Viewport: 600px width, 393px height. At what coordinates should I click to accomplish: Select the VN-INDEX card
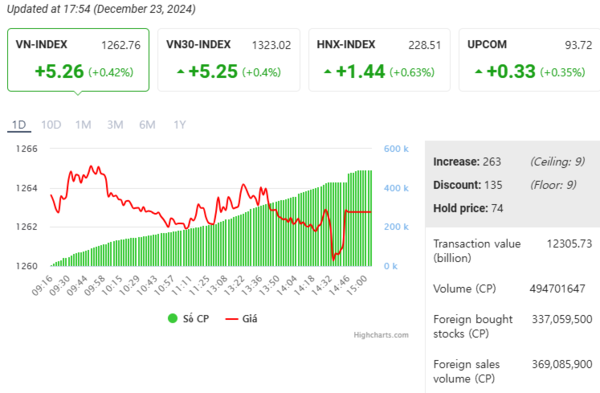pyautogui.click(x=78, y=60)
